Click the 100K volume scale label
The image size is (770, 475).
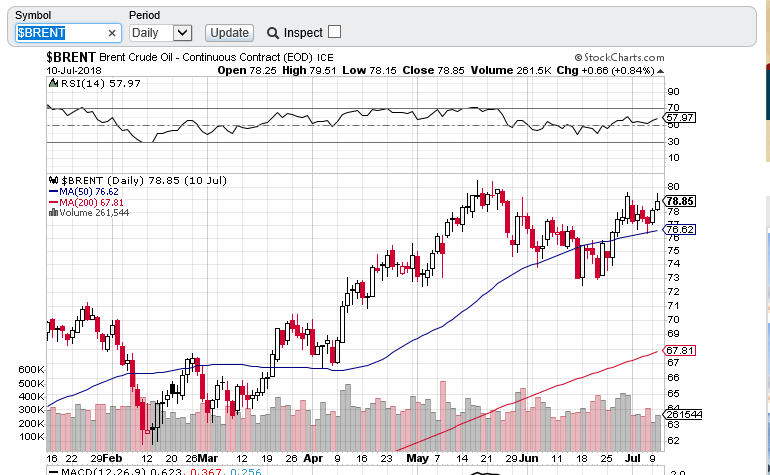pos(31,437)
